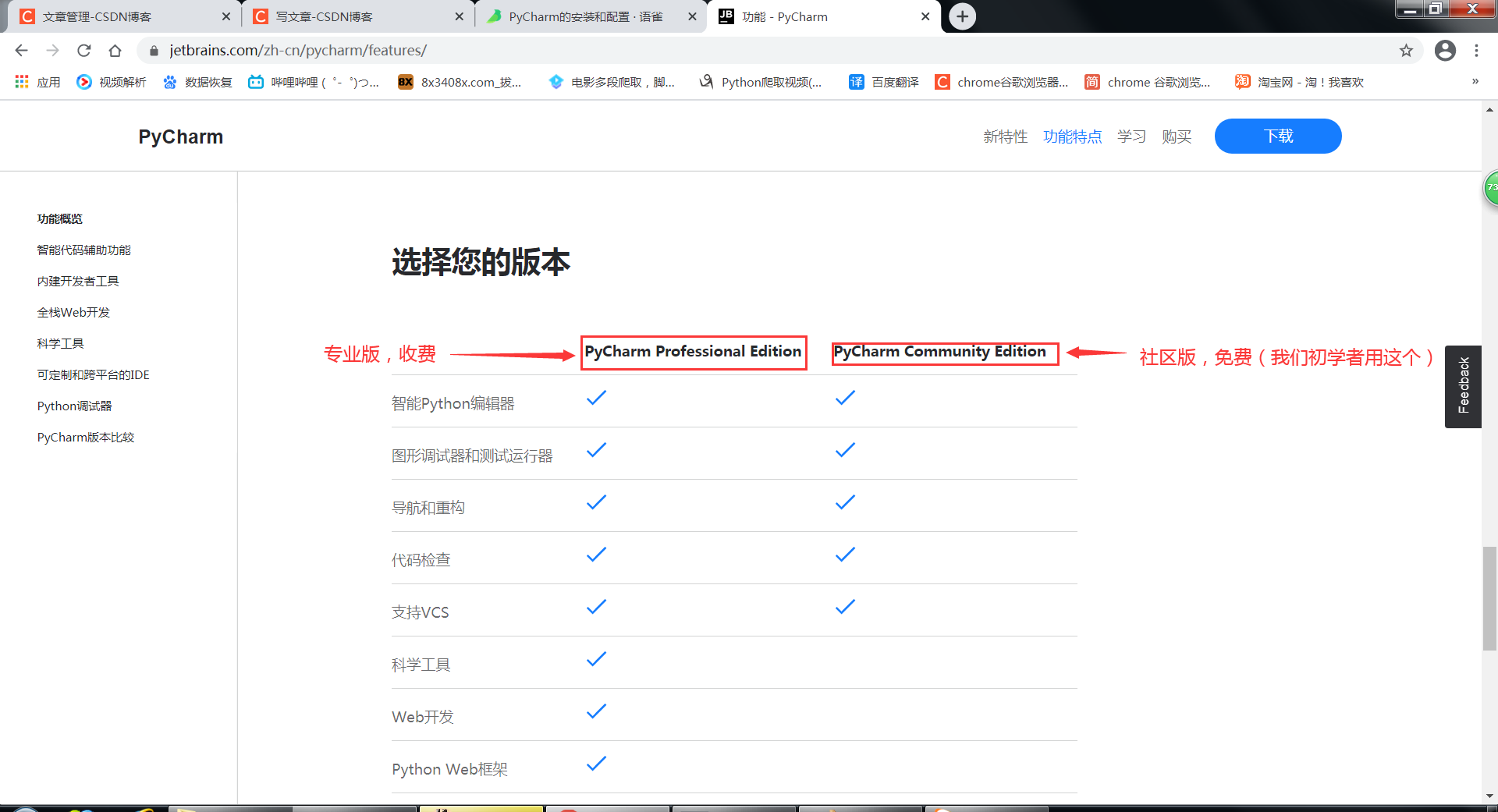Go back to the previous page
1498x812 pixels.
[x=20, y=50]
